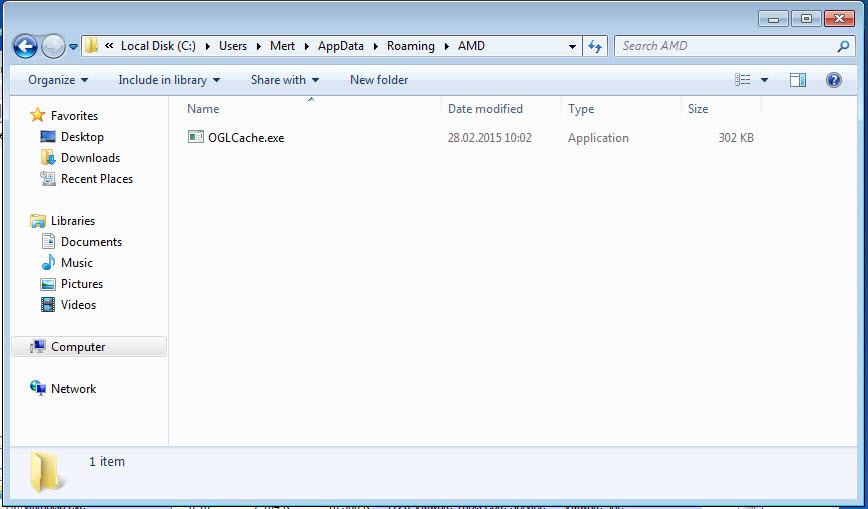Open the Downloads folder in Favorites
Screen dimensions: 868x509
(90, 158)
